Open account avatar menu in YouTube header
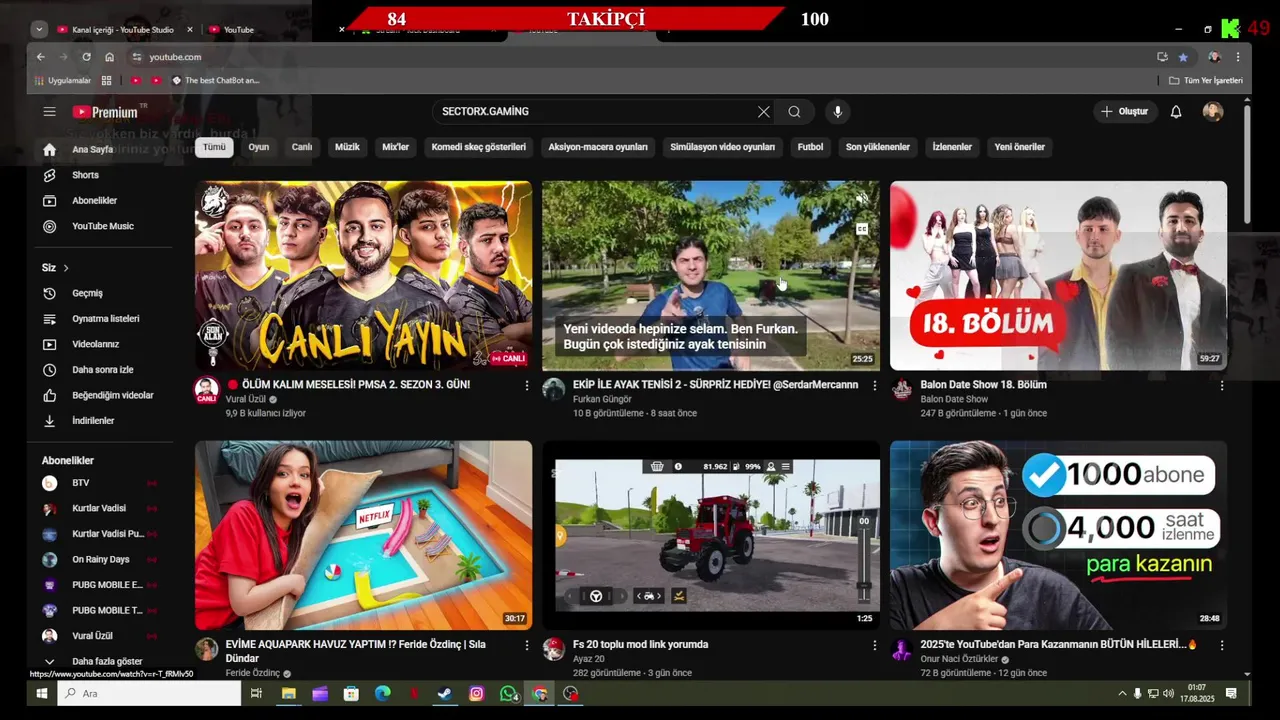 point(1213,112)
